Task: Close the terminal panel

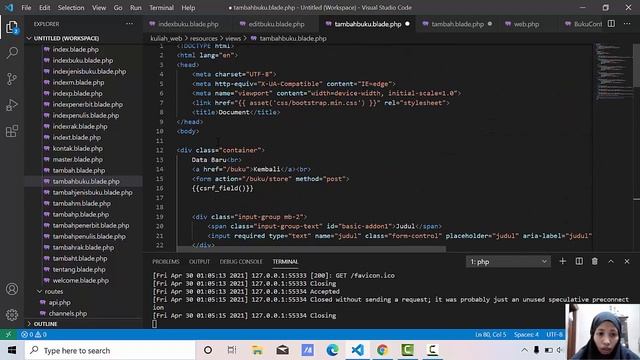Action: pos(627,261)
